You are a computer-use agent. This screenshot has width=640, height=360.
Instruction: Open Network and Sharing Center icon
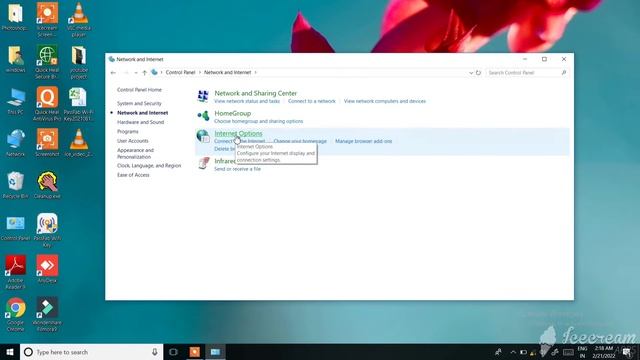[203, 96]
